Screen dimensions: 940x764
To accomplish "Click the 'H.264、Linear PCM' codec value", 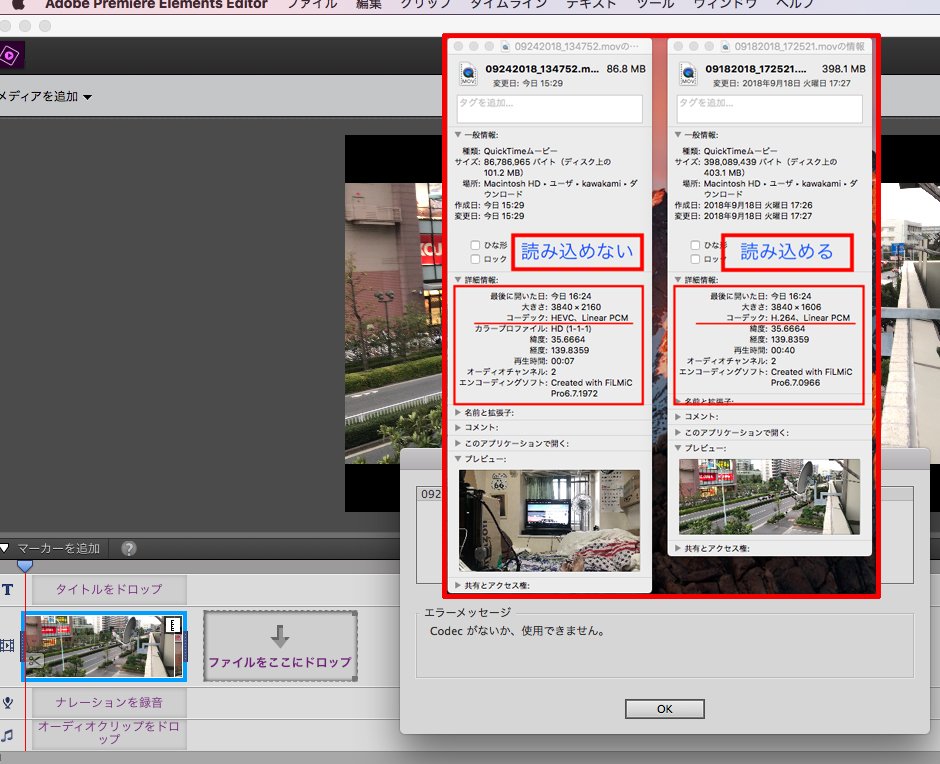I will pos(810,318).
